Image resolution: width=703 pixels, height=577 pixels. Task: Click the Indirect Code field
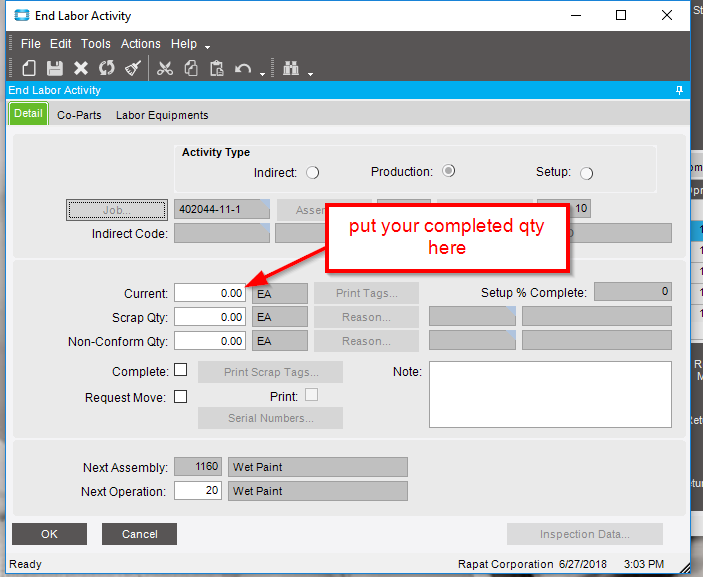[x=222, y=233]
